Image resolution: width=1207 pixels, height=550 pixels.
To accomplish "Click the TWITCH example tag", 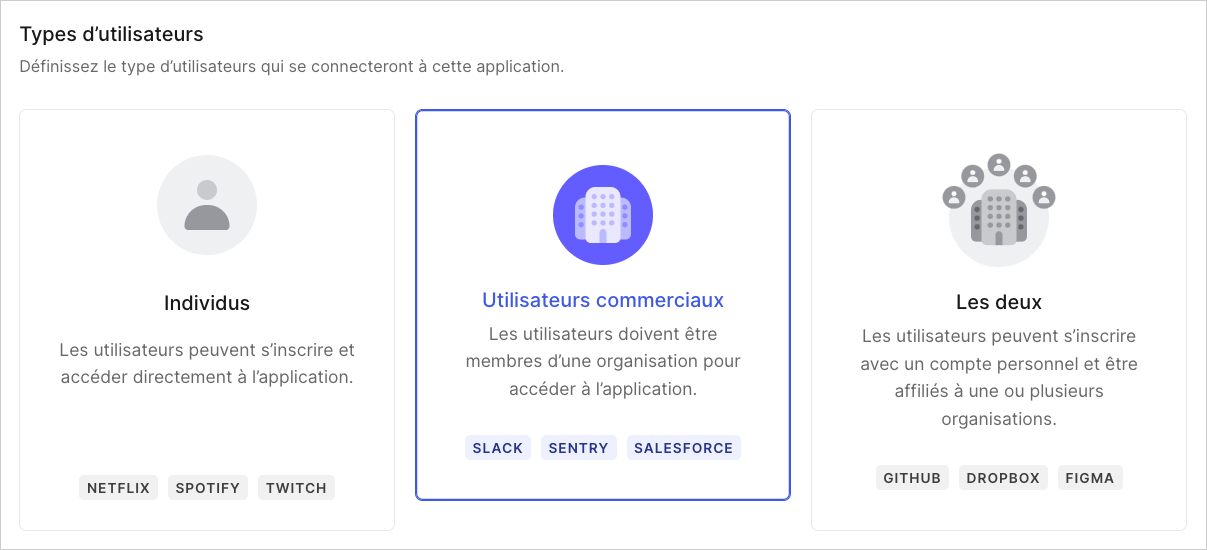I will pos(296,488).
